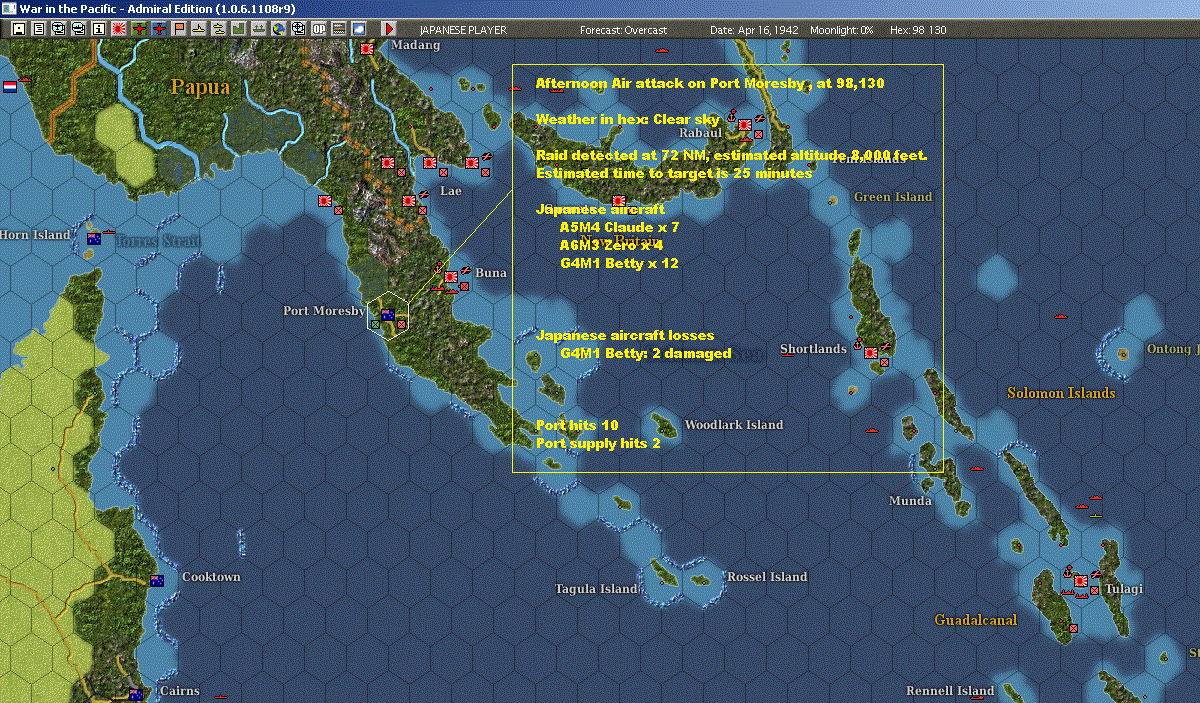Click the ship with arrows toolbar icon
Screen dimensions: 1200x703
tap(258, 29)
